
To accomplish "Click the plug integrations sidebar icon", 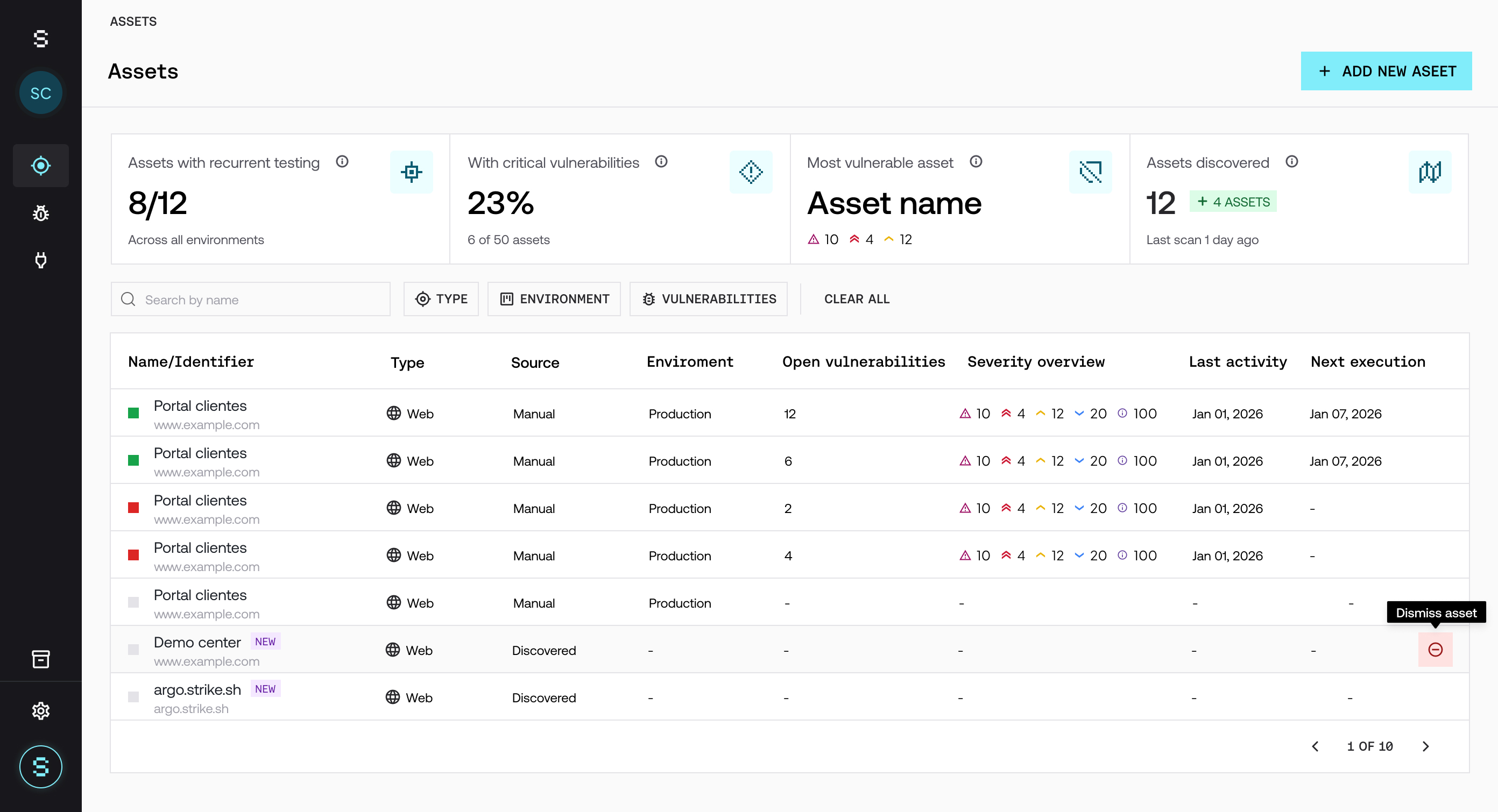I will [x=41, y=260].
